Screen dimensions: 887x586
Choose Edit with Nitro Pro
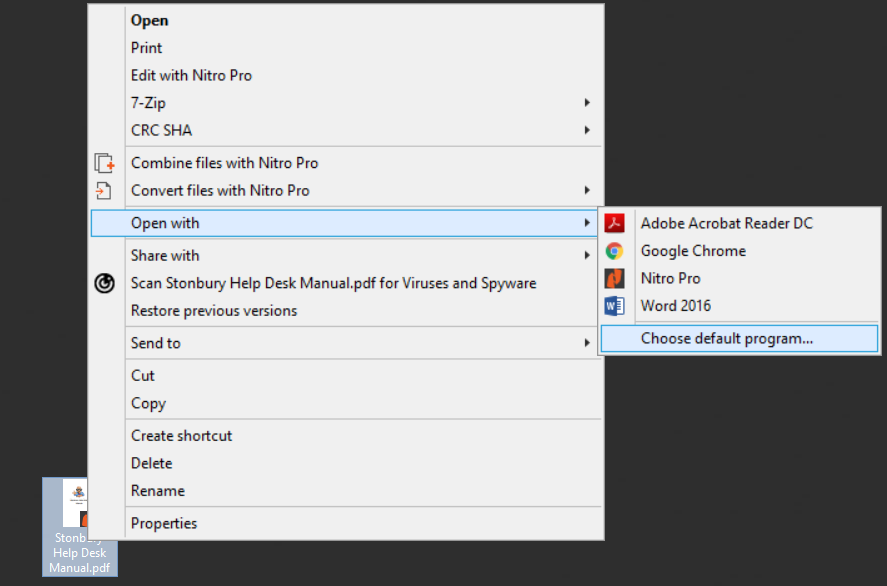[x=346, y=75]
